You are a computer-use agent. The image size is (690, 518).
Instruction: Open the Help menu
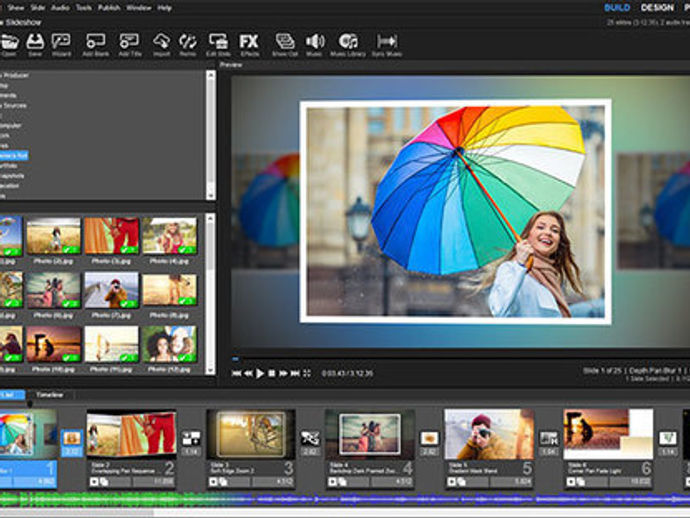164,7
